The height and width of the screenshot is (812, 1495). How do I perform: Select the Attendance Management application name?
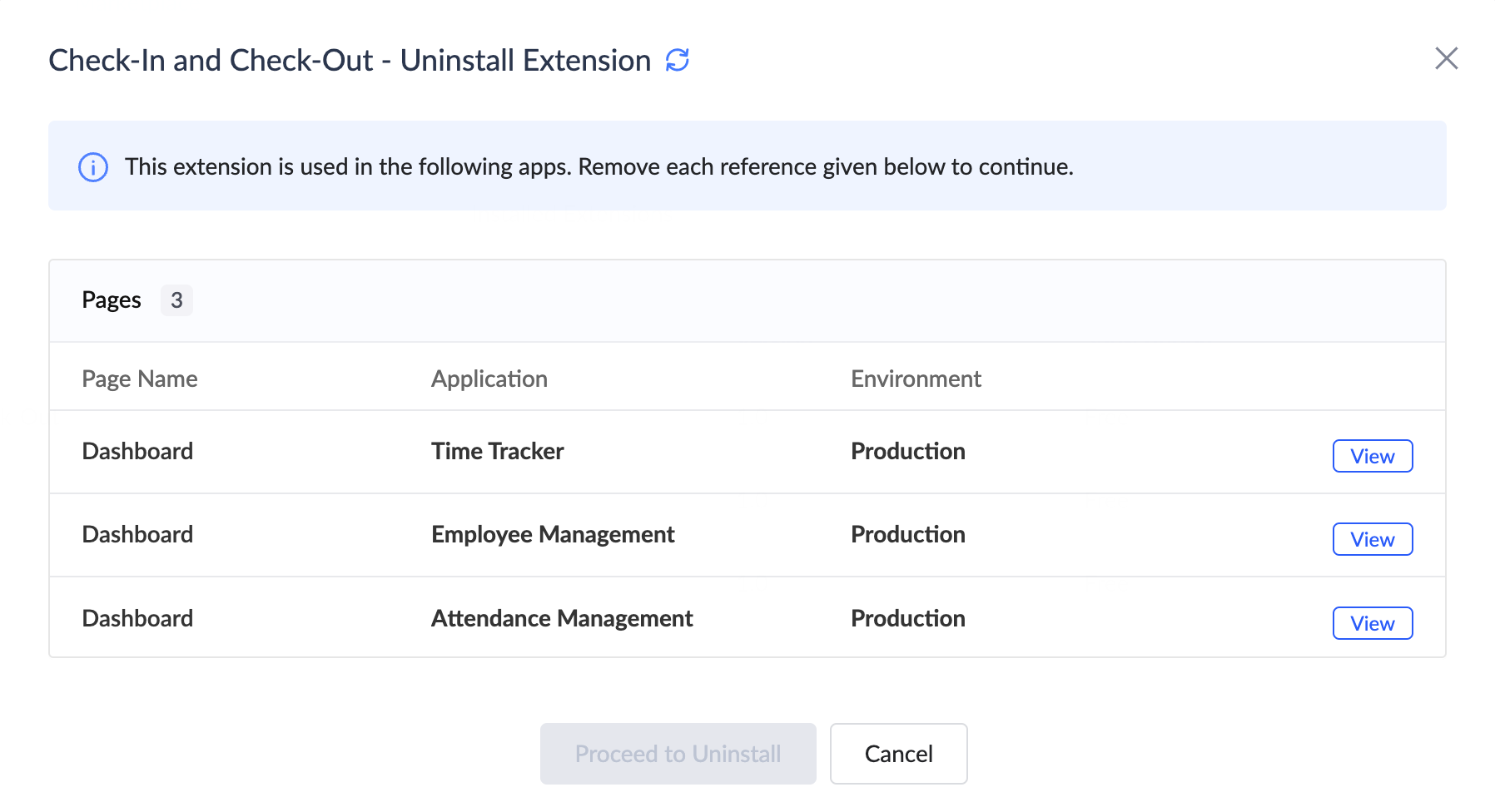tap(562, 618)
